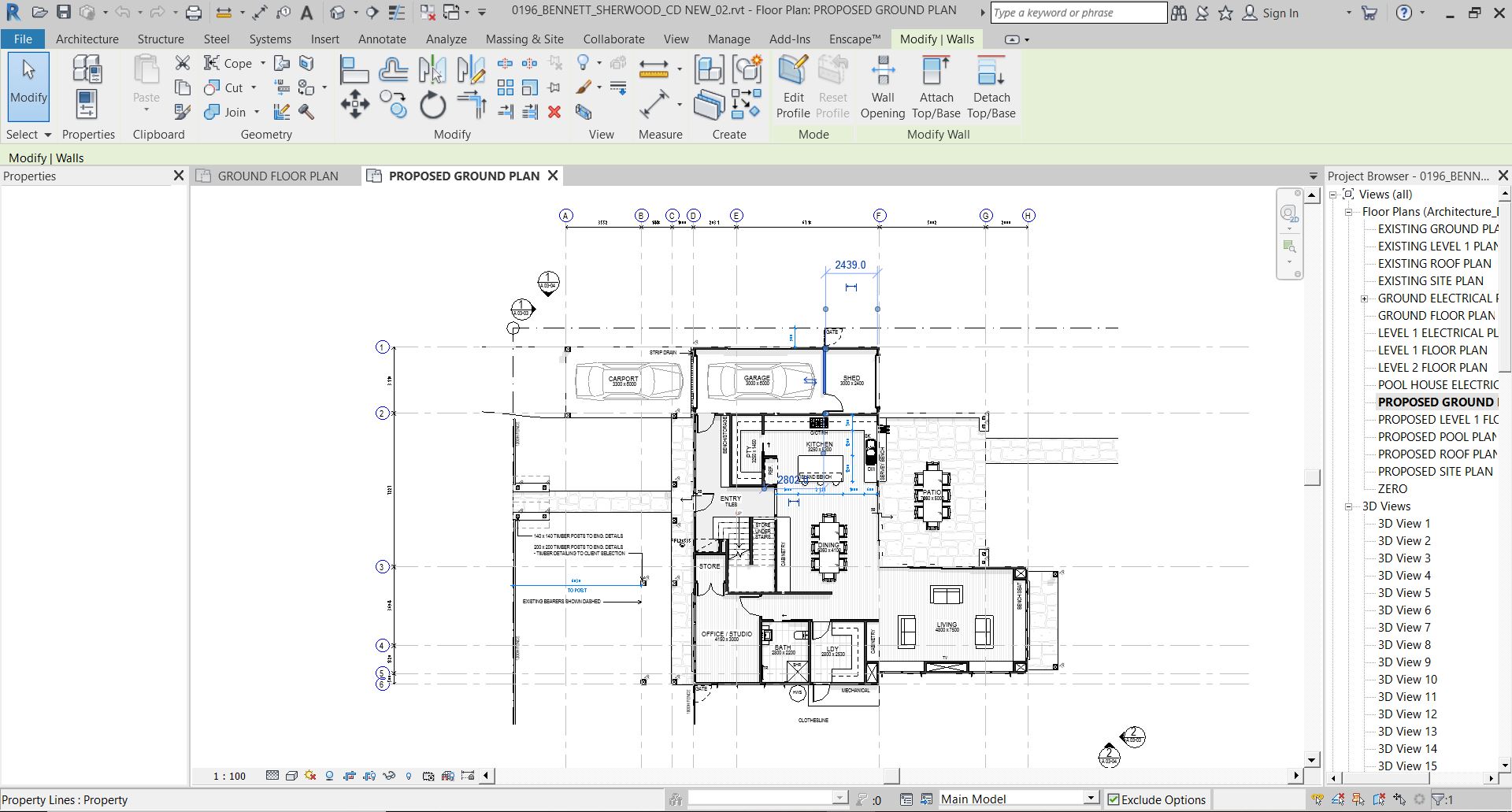
Task: Activate Mirror - Pick Axis tool
Action: (432, 69)
